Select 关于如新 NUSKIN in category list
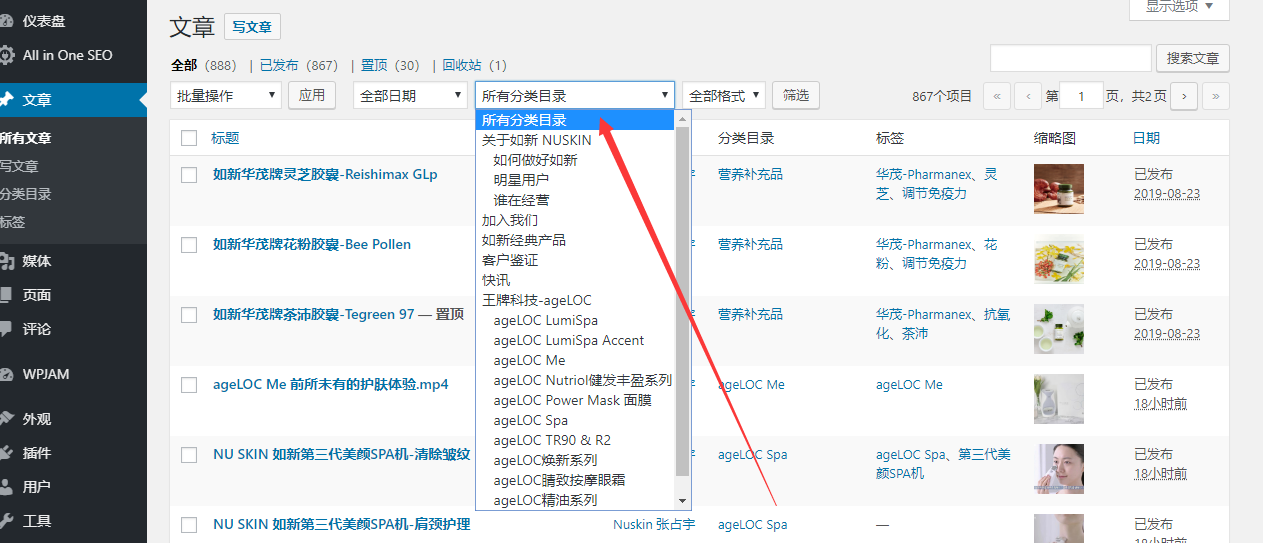Viewport: 1263px width, 543px height. (576, 140)
